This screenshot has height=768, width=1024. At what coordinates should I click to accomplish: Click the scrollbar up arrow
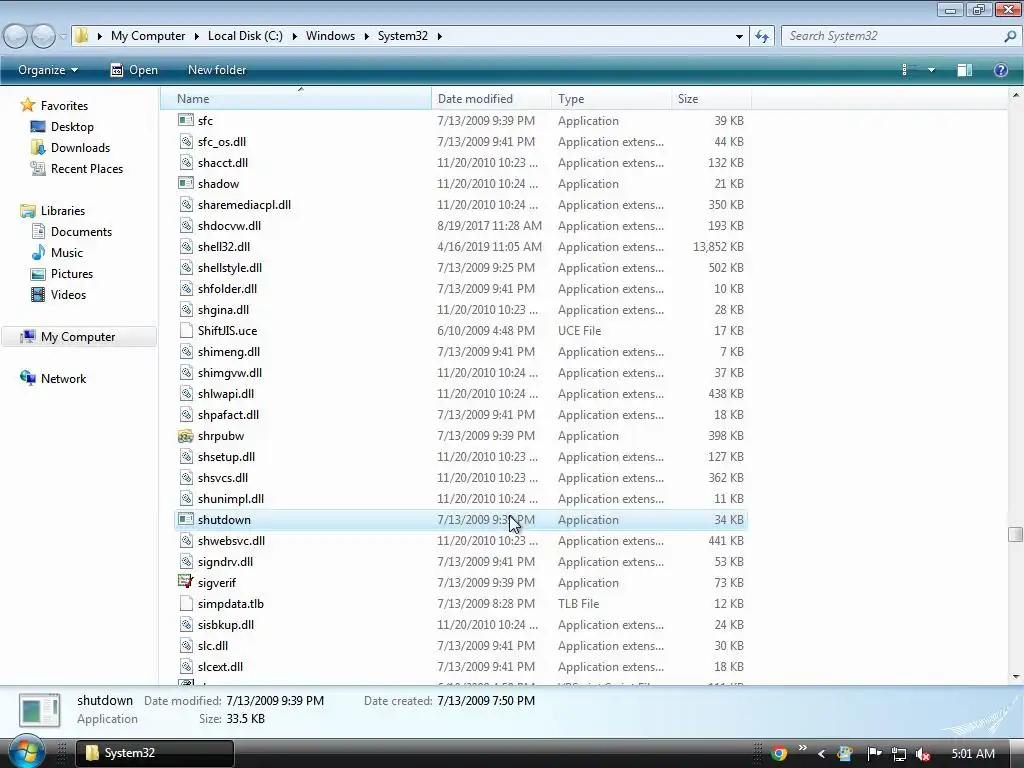(1016, 95)
